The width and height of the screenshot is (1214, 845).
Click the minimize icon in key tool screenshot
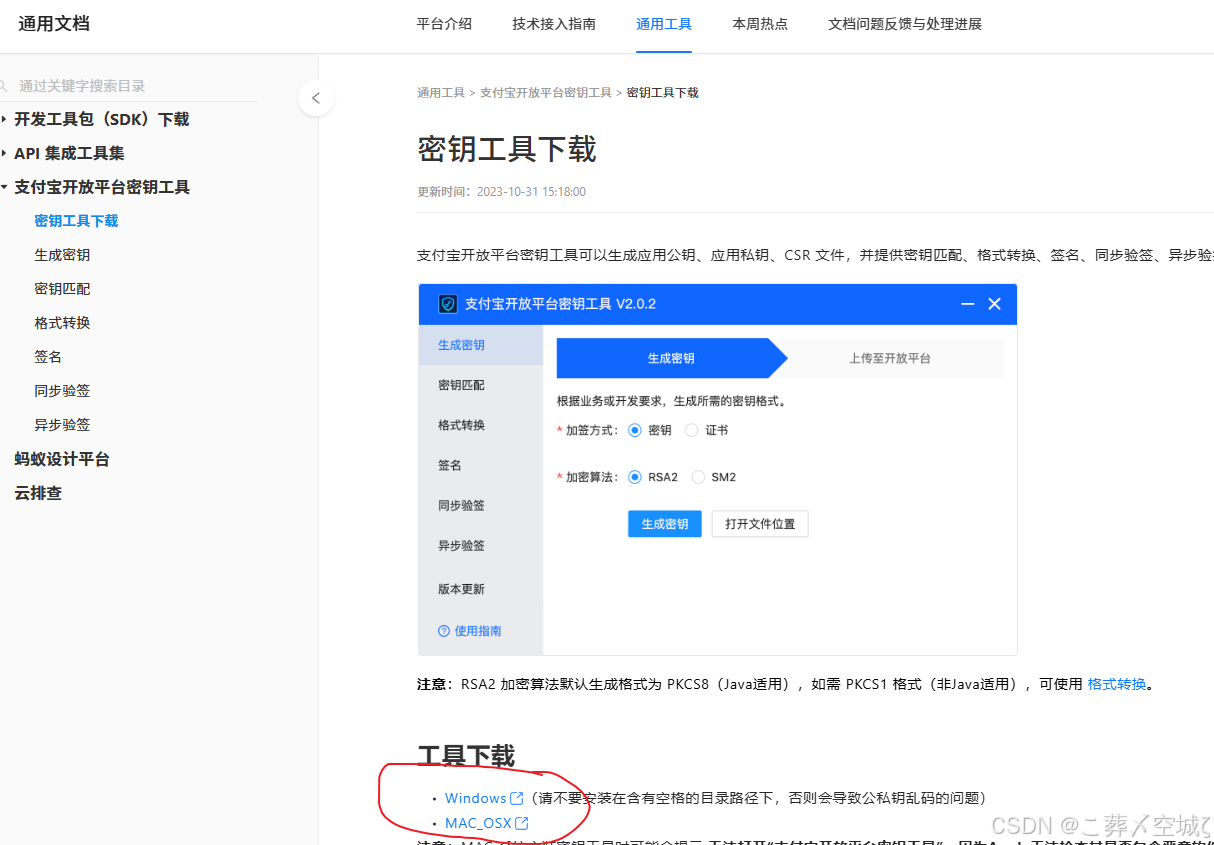(x=967, y=304)
